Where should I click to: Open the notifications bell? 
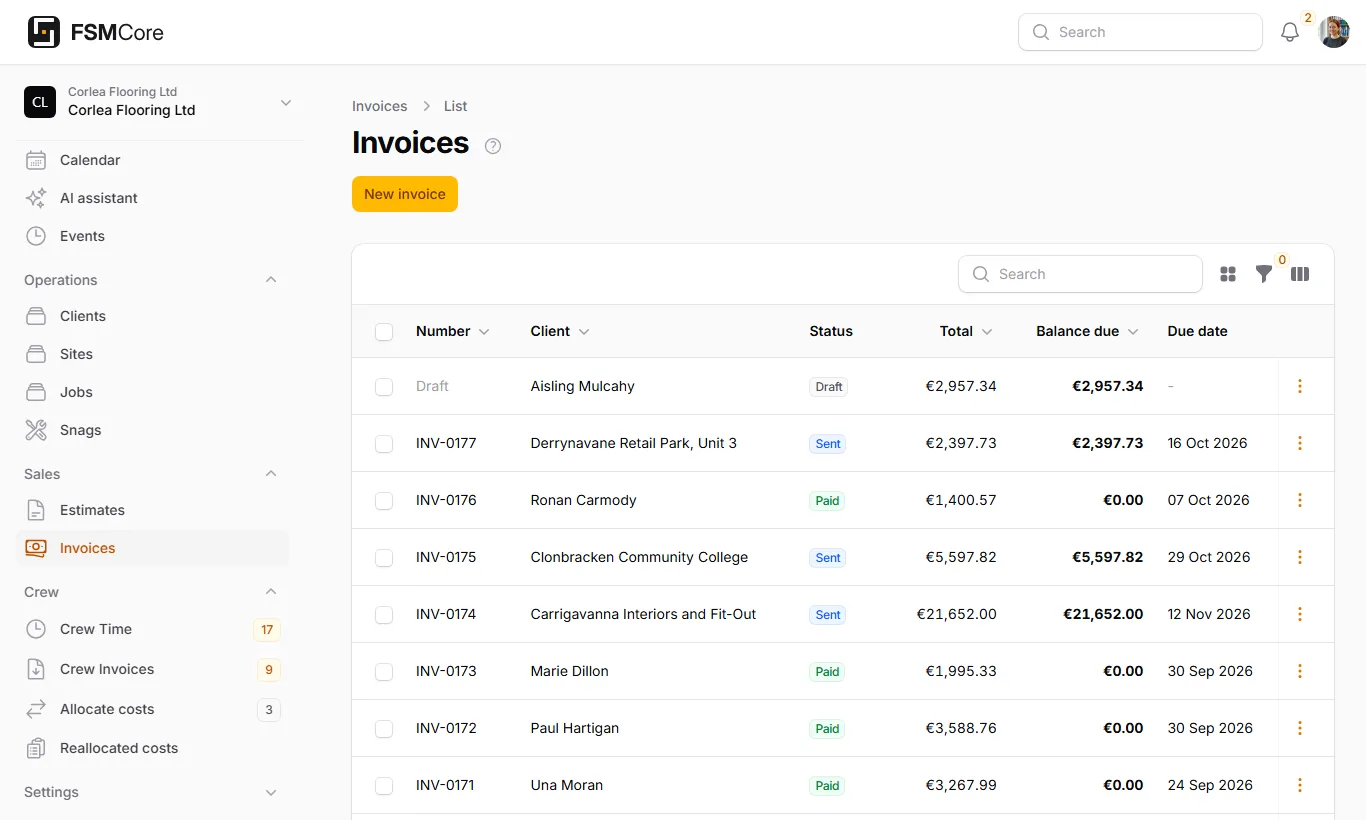click(x=1290, y=32)
